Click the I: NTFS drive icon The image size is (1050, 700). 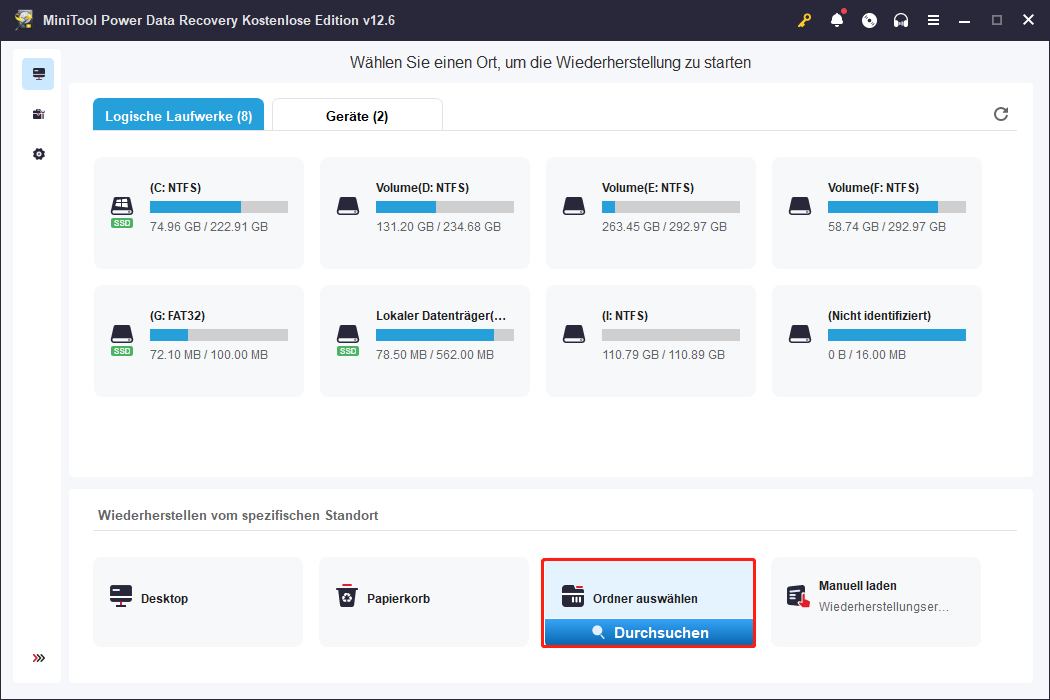(574, 334)
